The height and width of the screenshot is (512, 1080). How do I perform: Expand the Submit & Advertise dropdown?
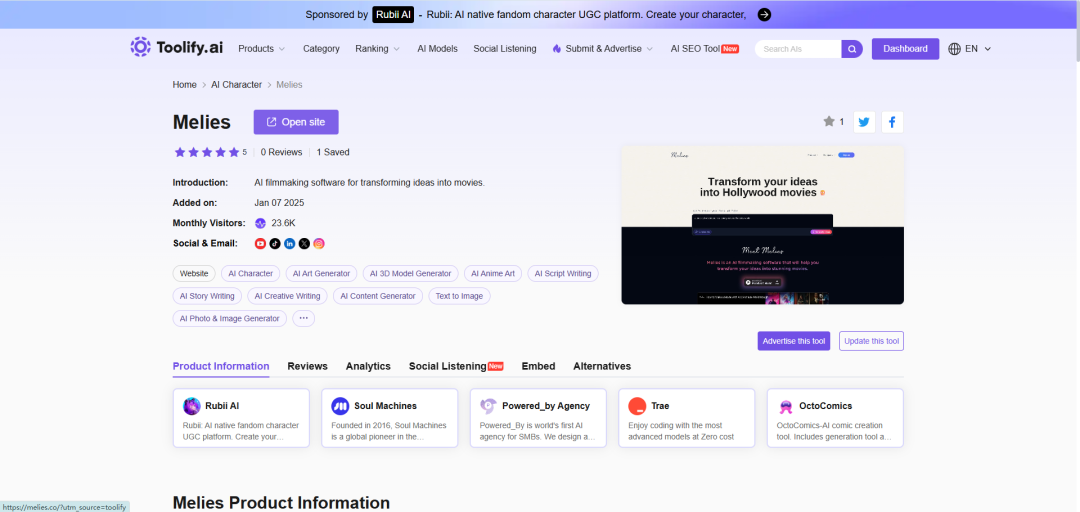click(603, 49)
